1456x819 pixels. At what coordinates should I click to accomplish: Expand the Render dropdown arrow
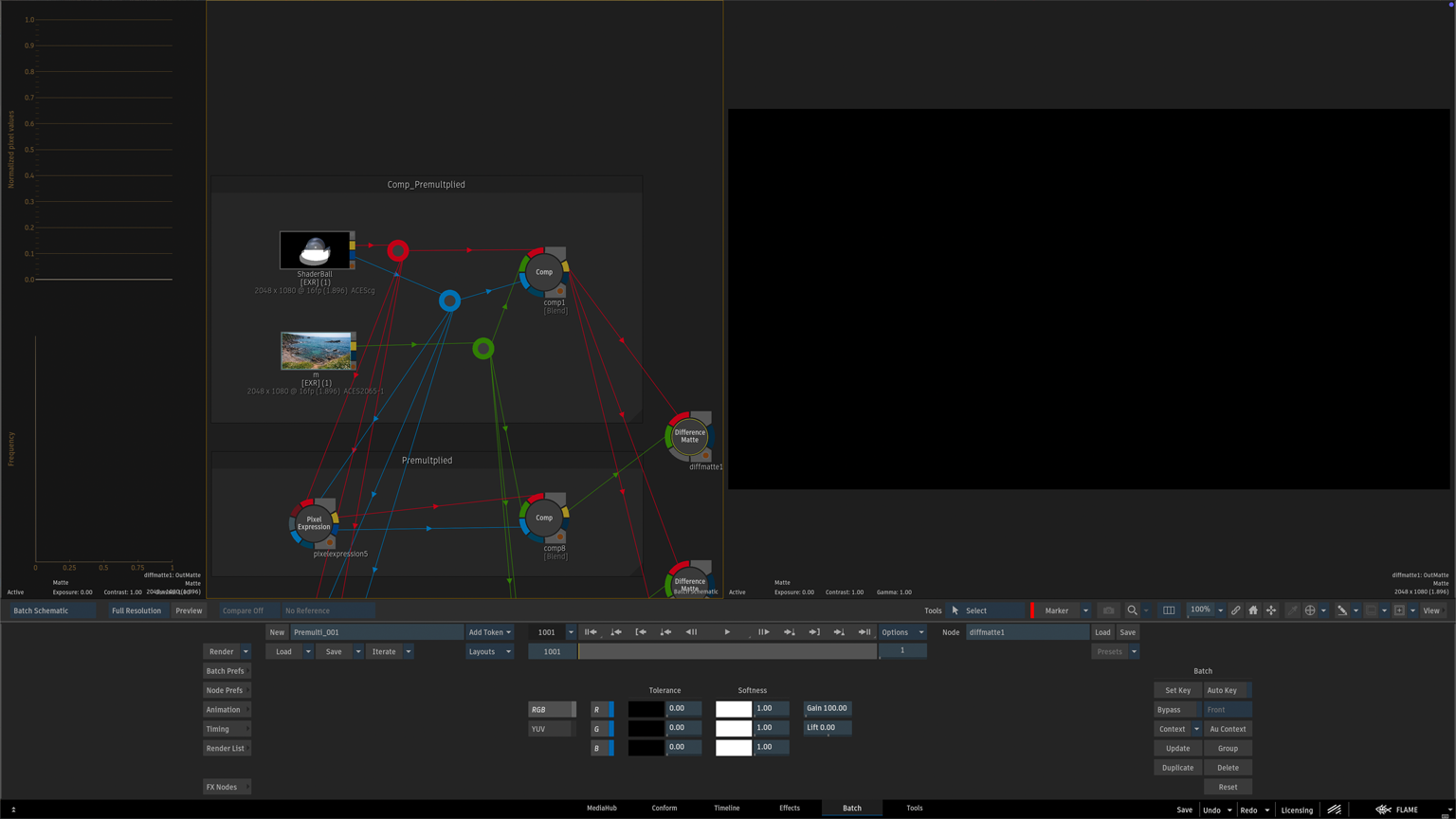(246, 651)
